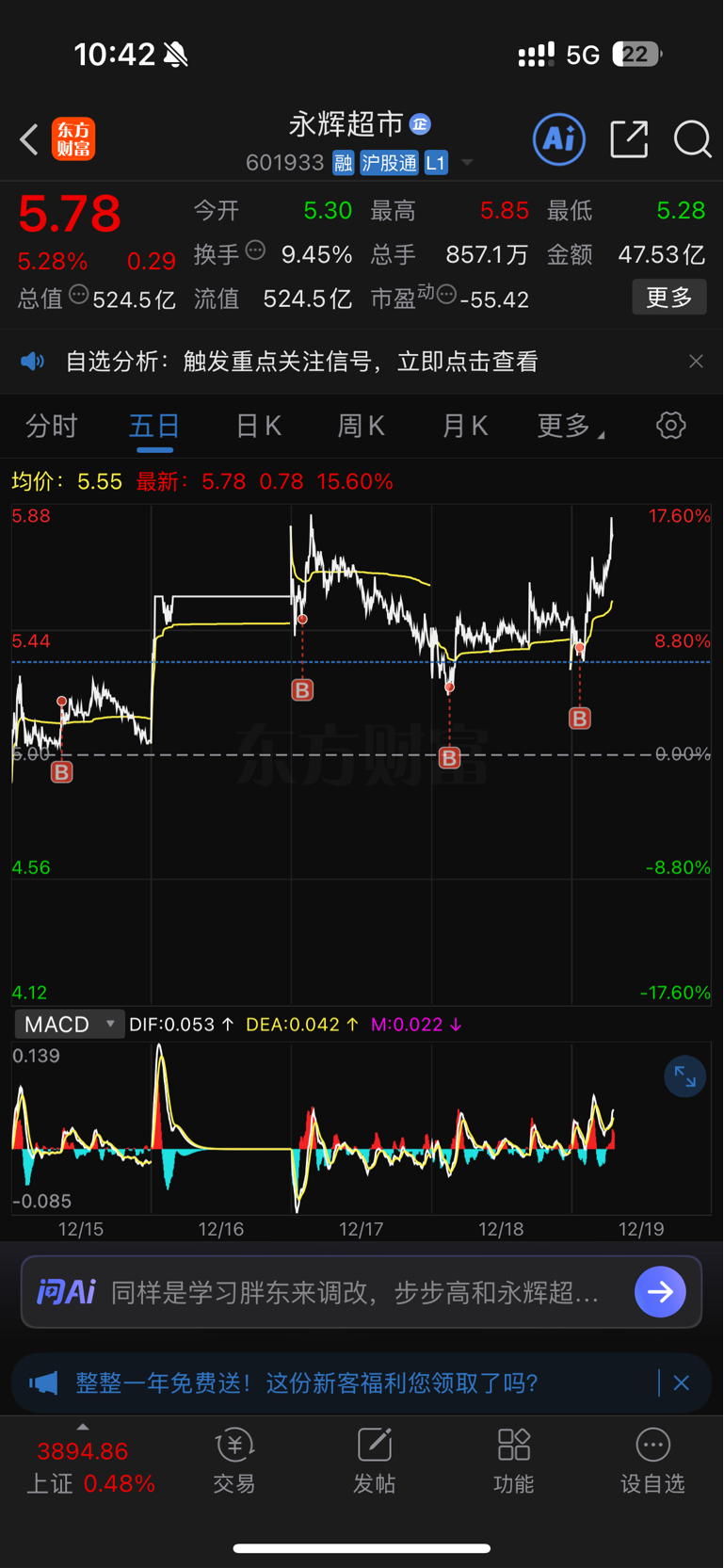Viewport: 724px width, 1568px height.
Task: Open search with the magnifier icon
Action: (693, 139)
